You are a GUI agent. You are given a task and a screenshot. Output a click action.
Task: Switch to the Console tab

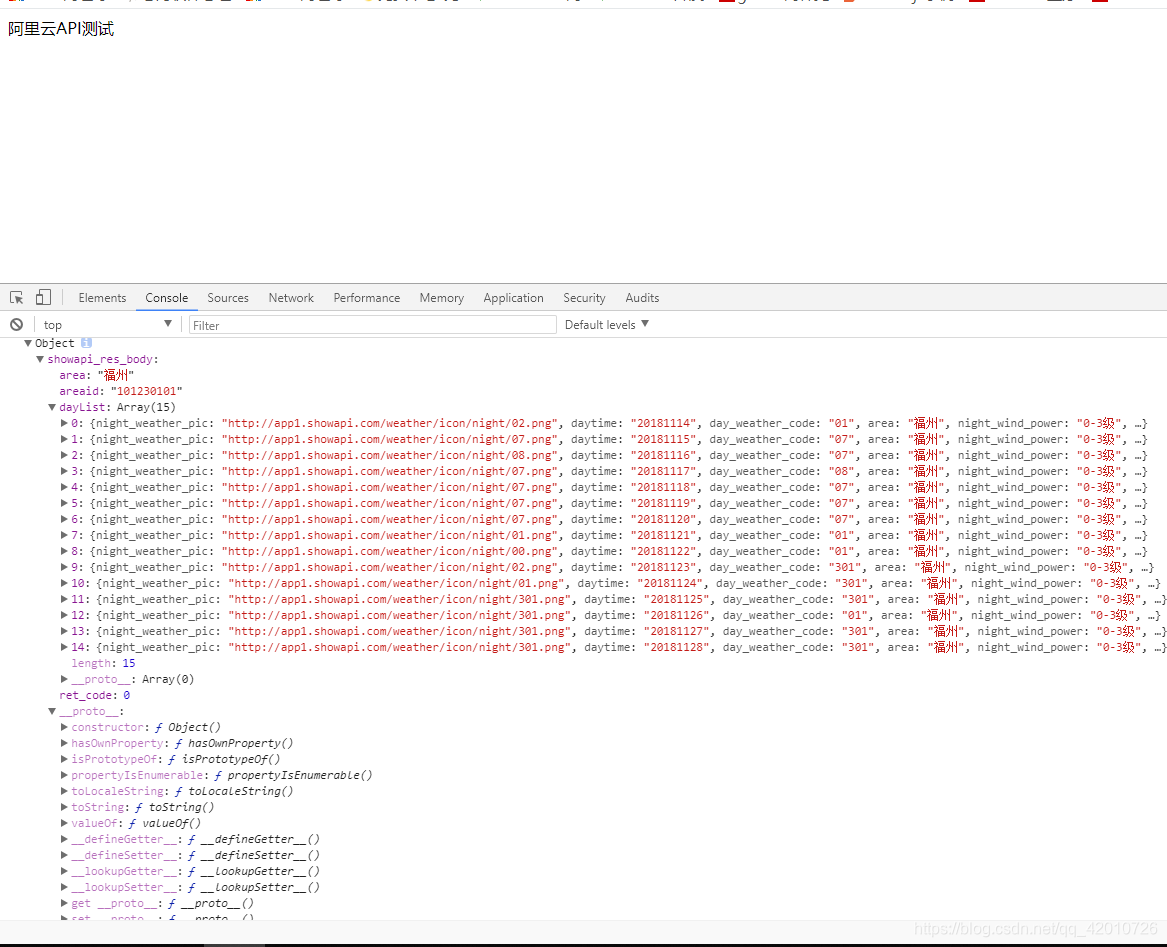coord(167,298)
